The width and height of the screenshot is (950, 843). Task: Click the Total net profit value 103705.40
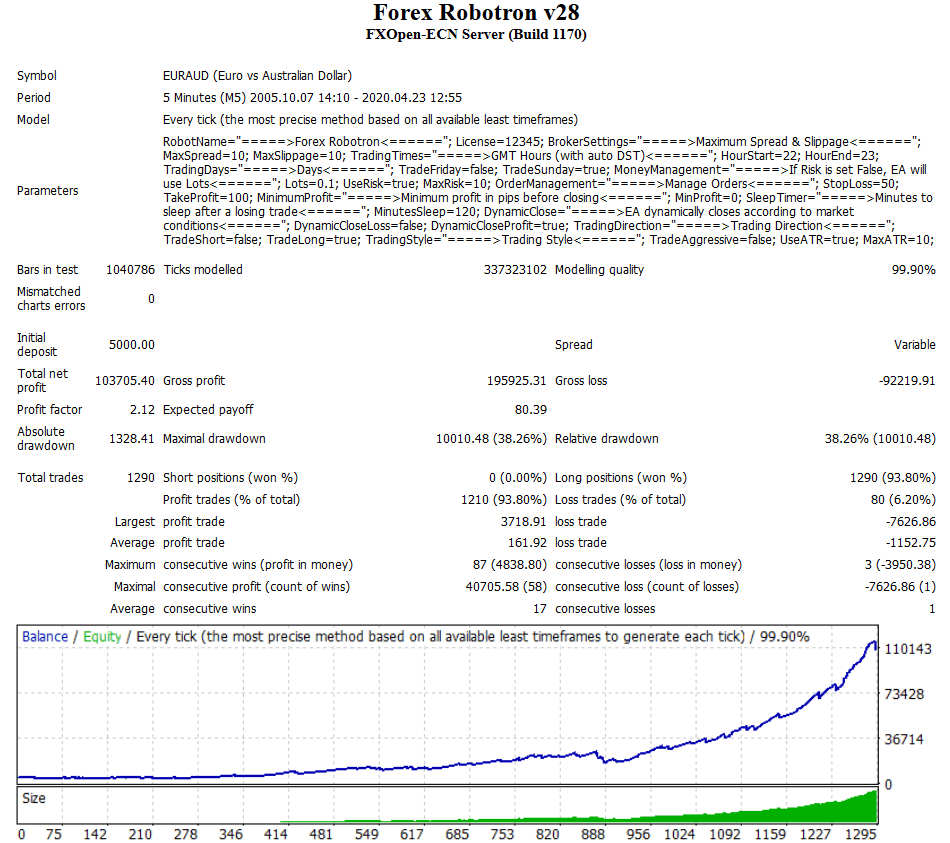(125, 381)
